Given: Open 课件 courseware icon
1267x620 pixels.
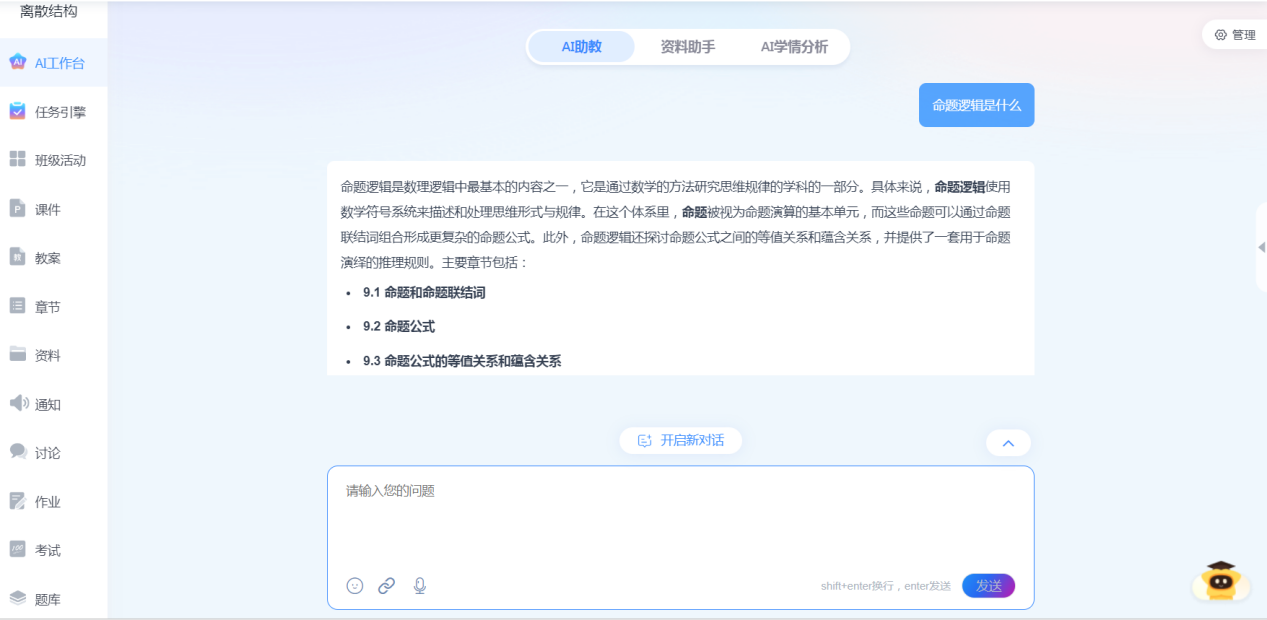Looking at the screenshot, I should point(18,209).
